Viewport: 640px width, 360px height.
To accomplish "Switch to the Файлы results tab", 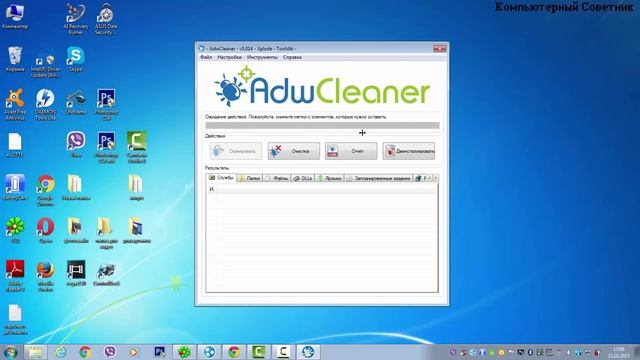I will tap(277, 178).
